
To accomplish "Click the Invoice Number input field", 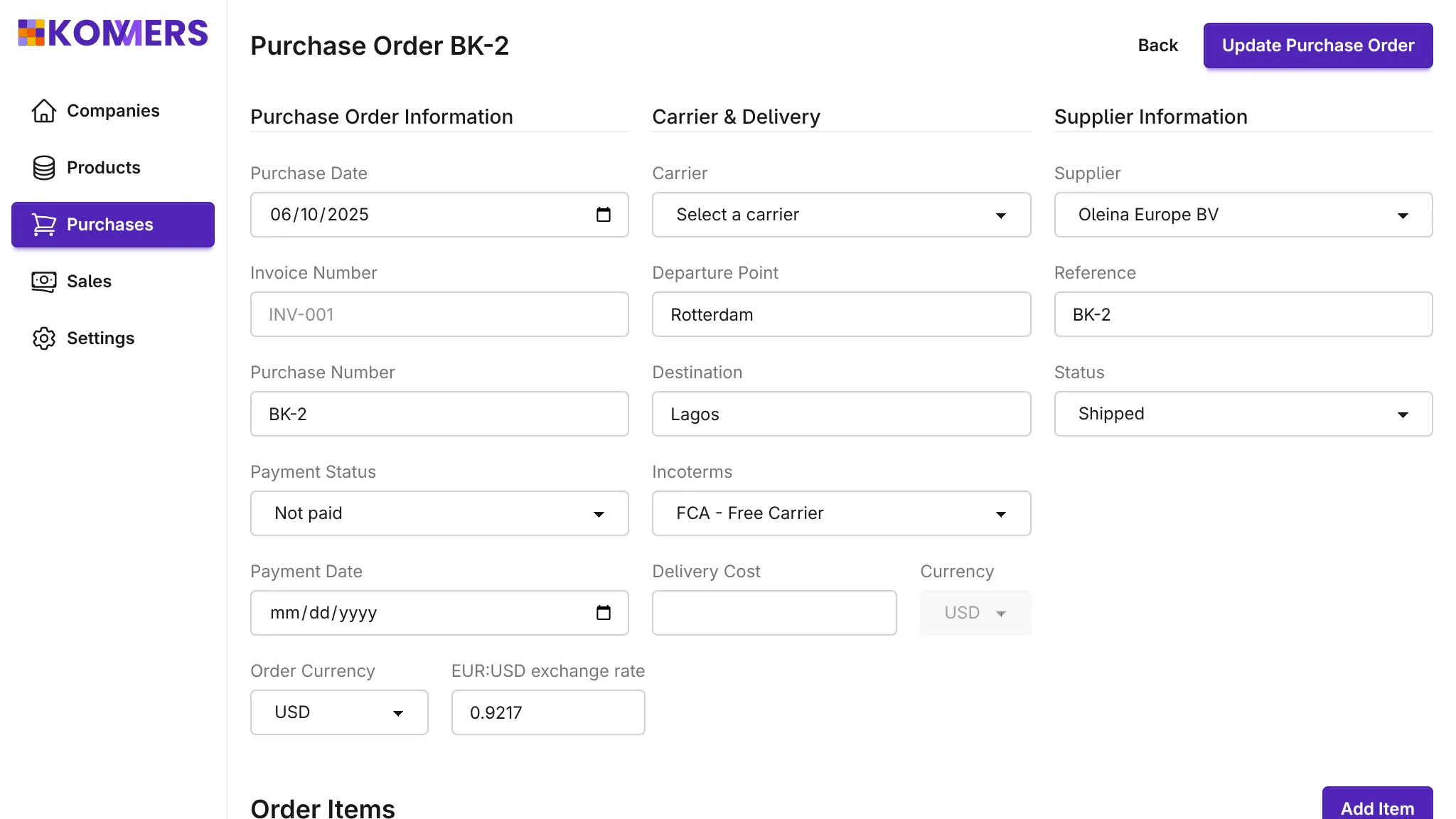I will click(x=439, y=314).
